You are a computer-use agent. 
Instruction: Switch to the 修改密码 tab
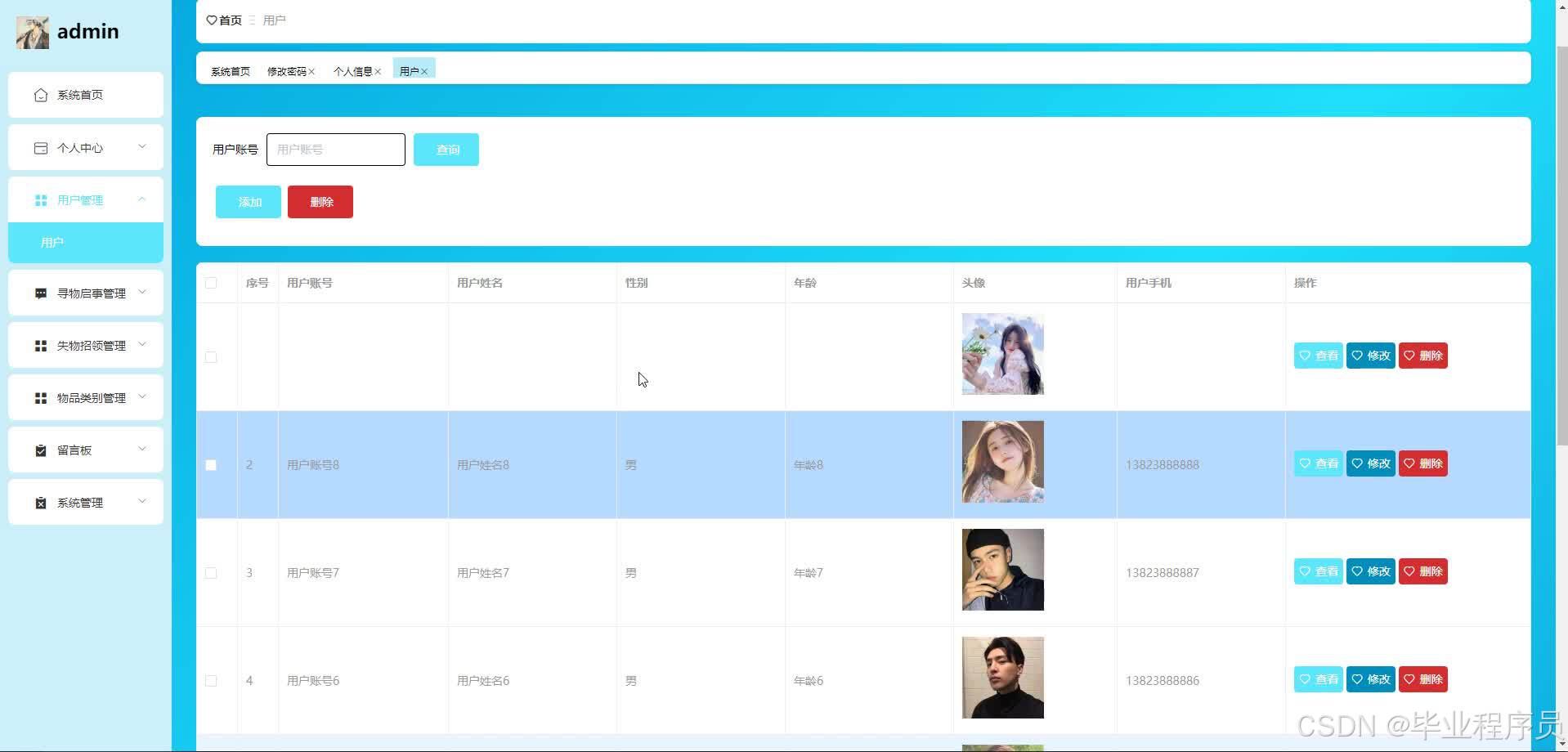(x=287, y=72)
